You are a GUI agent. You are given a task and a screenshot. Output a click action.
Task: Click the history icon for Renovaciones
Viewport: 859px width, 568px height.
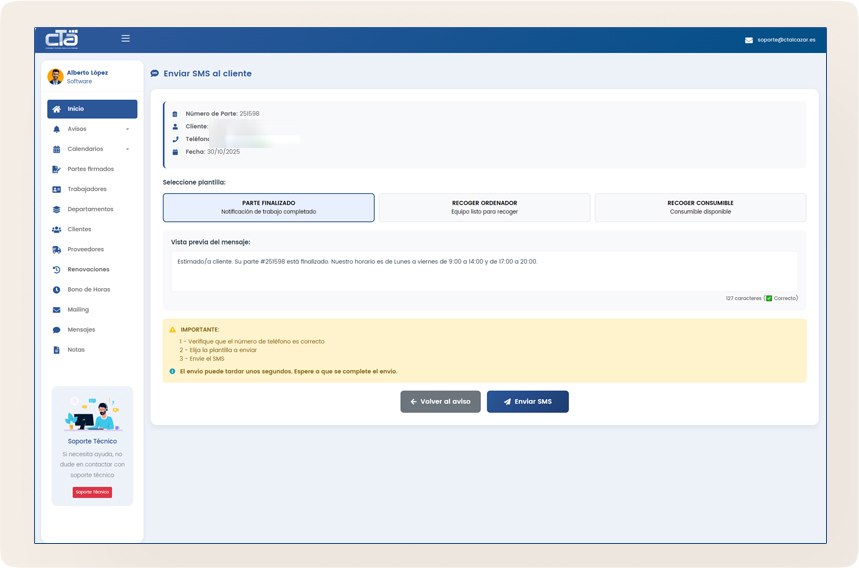(56, 269)
